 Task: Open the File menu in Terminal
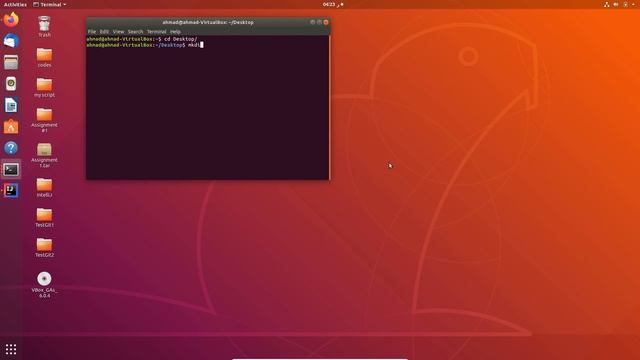[x=92, y=31]
